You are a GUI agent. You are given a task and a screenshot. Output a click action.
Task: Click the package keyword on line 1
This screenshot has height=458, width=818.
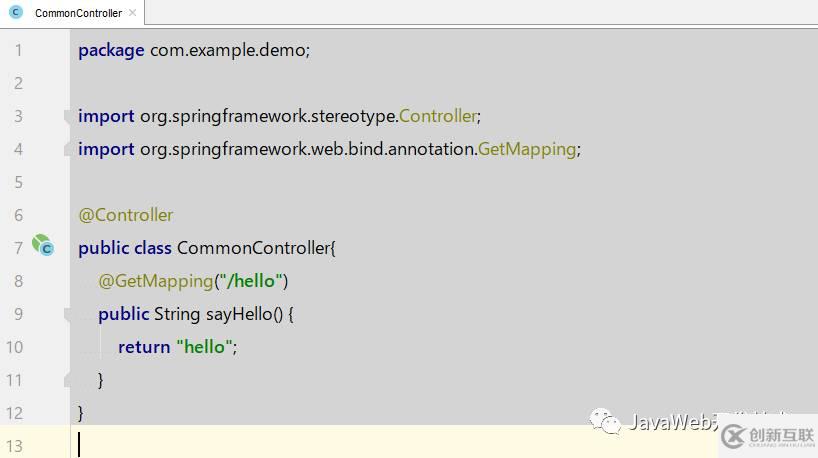click(111, 50)
